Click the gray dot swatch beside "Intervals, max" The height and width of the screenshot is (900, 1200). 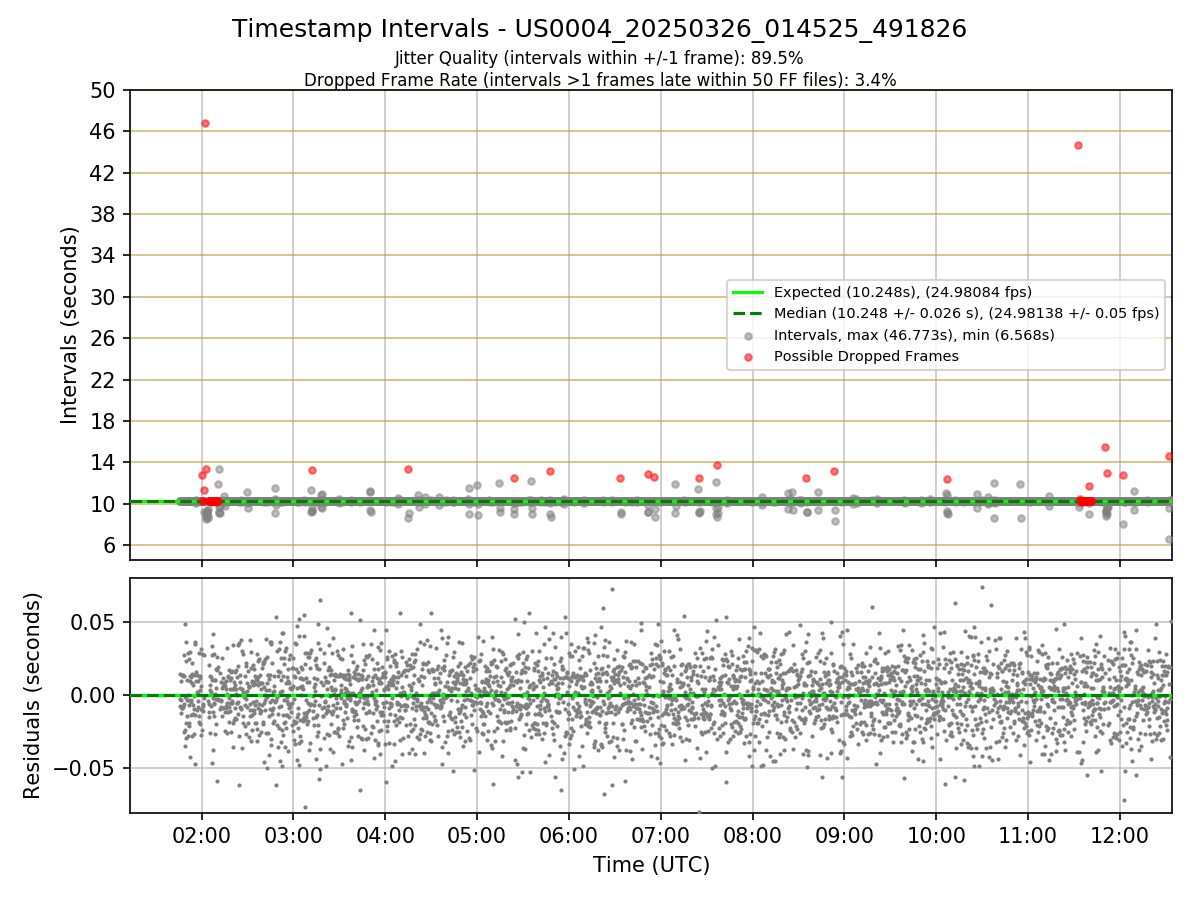748,335
